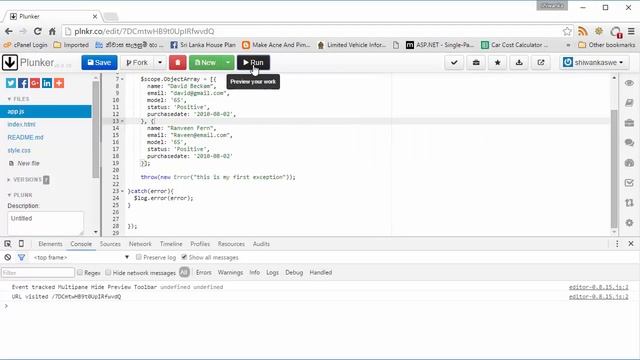This screenshot has width=640, height=360.
Task: Open New dropdown arrow
Action: click(x=228, y=62)
